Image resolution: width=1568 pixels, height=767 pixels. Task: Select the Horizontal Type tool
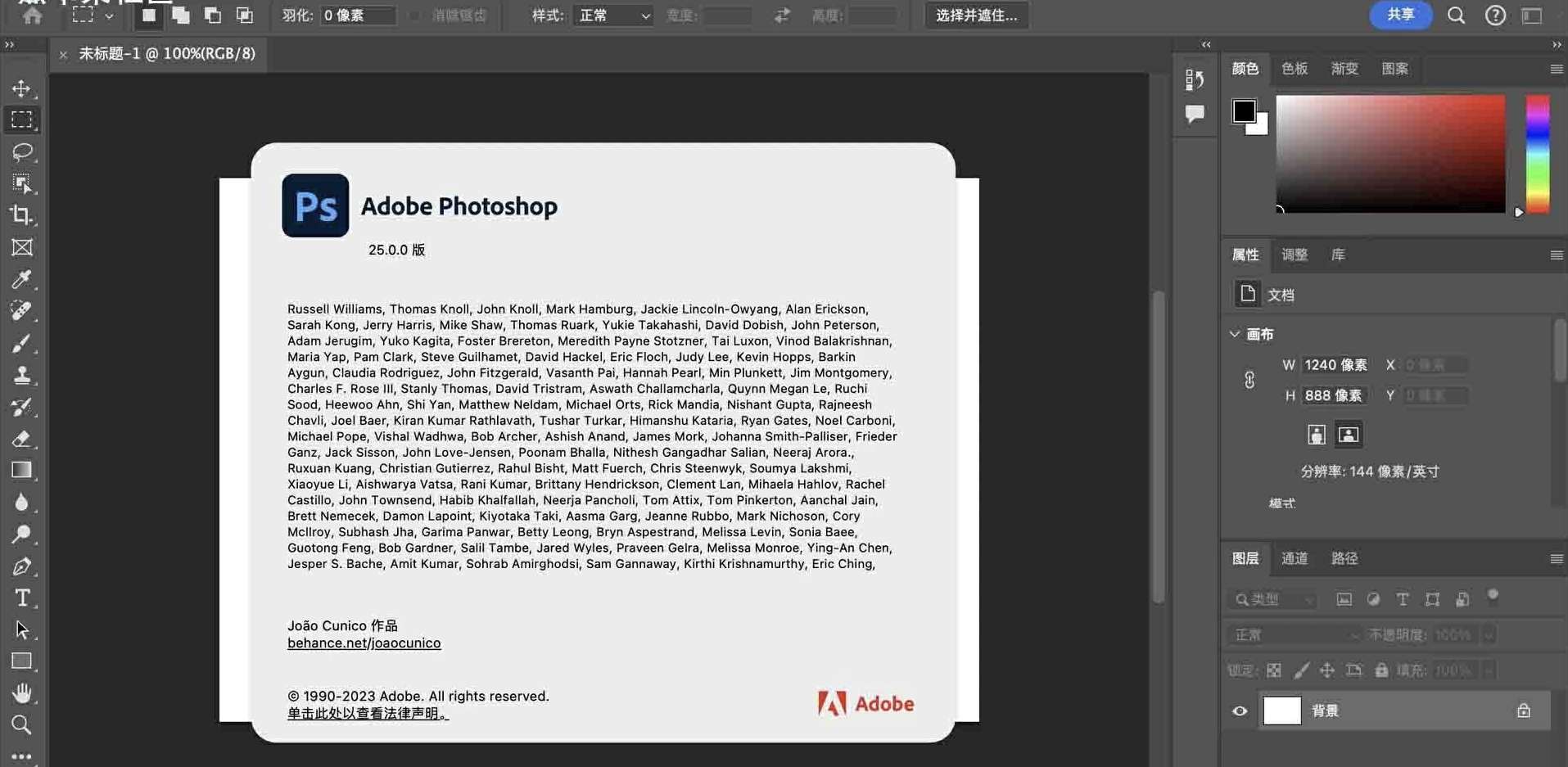(x=21, y=598)
